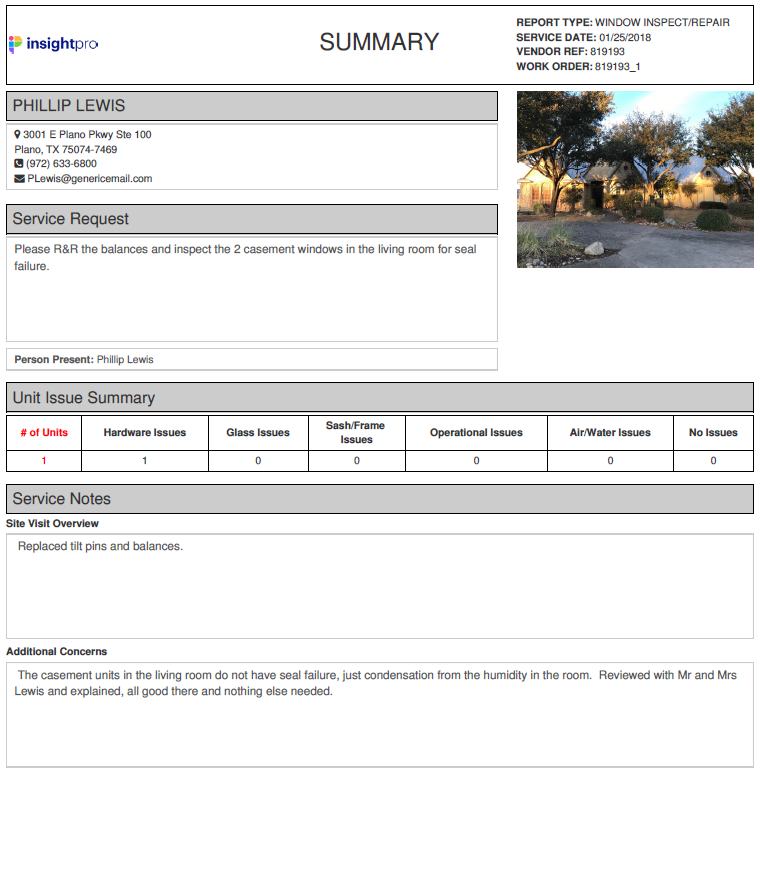
Task: Click the PHILLIP LEWIS name header
Action: 252,106
